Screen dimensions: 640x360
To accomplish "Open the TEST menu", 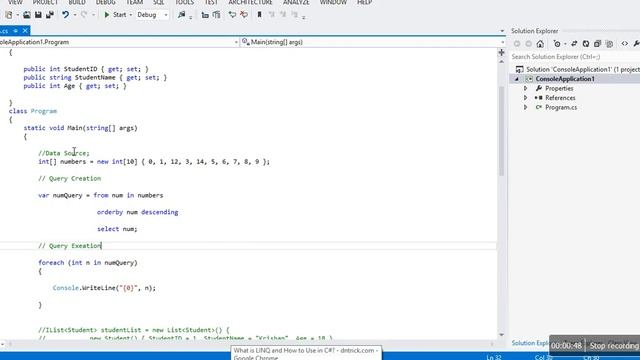I will coord(211,2).
